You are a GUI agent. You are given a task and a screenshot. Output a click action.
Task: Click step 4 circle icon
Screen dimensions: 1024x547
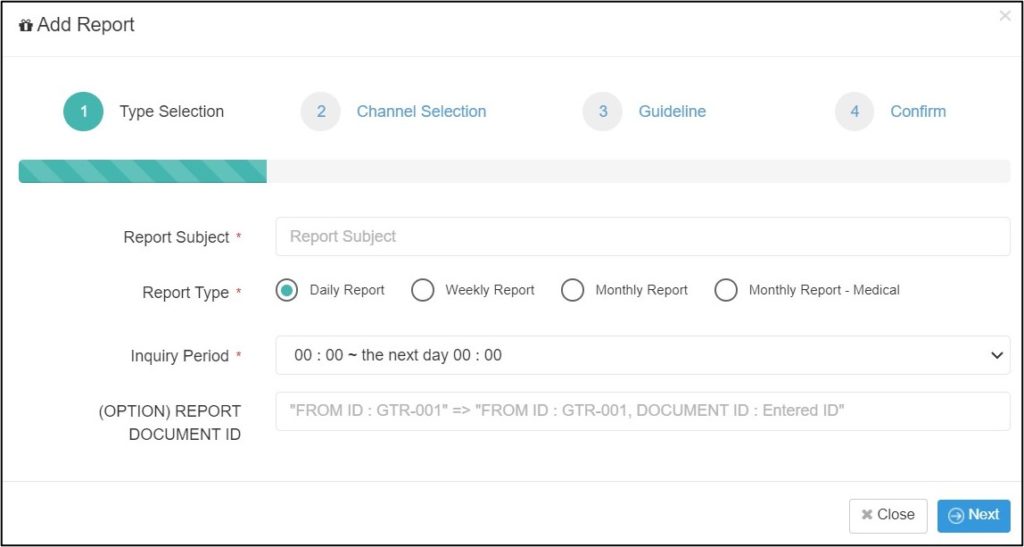(x=855, y=112)
